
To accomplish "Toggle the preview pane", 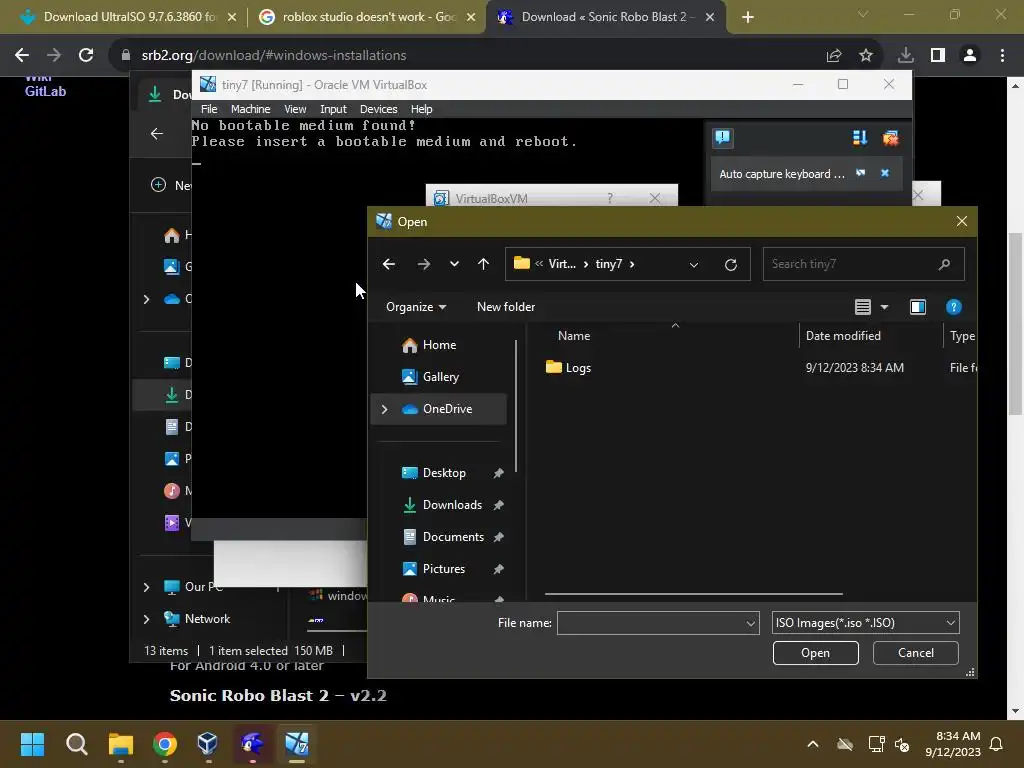I will click(918, 307).
